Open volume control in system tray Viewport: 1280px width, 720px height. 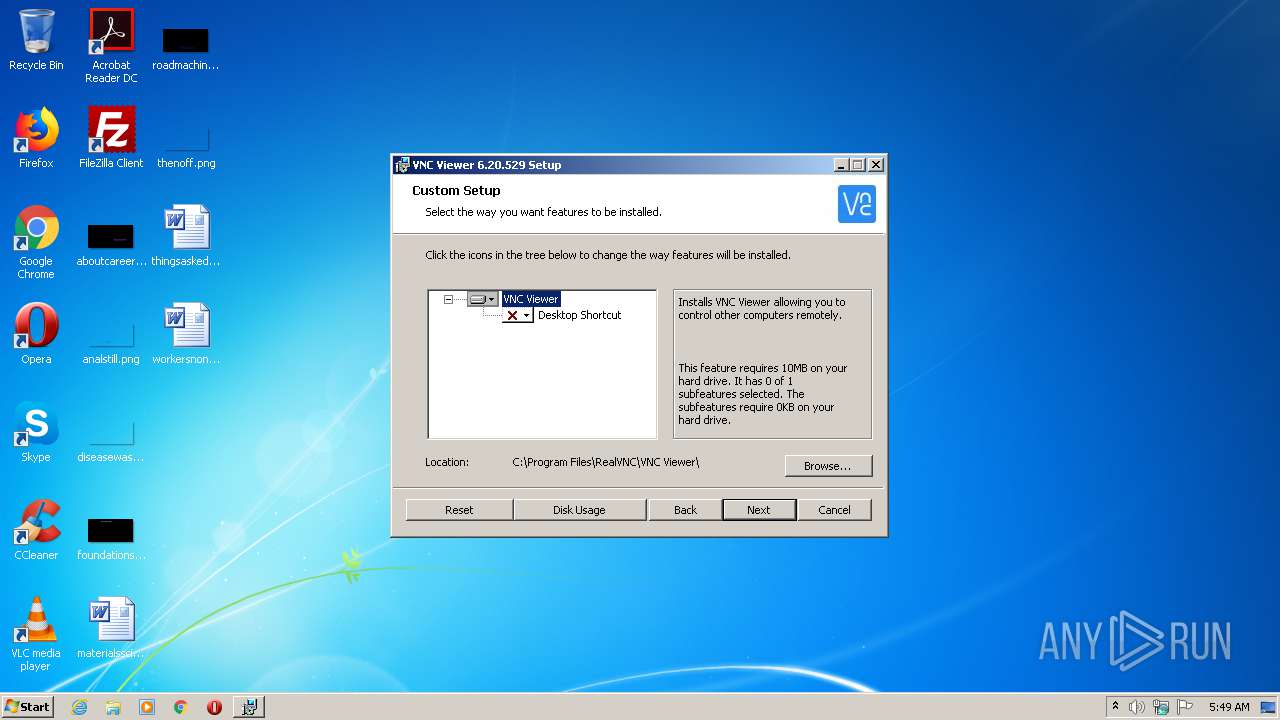[x=1137, y=707]
